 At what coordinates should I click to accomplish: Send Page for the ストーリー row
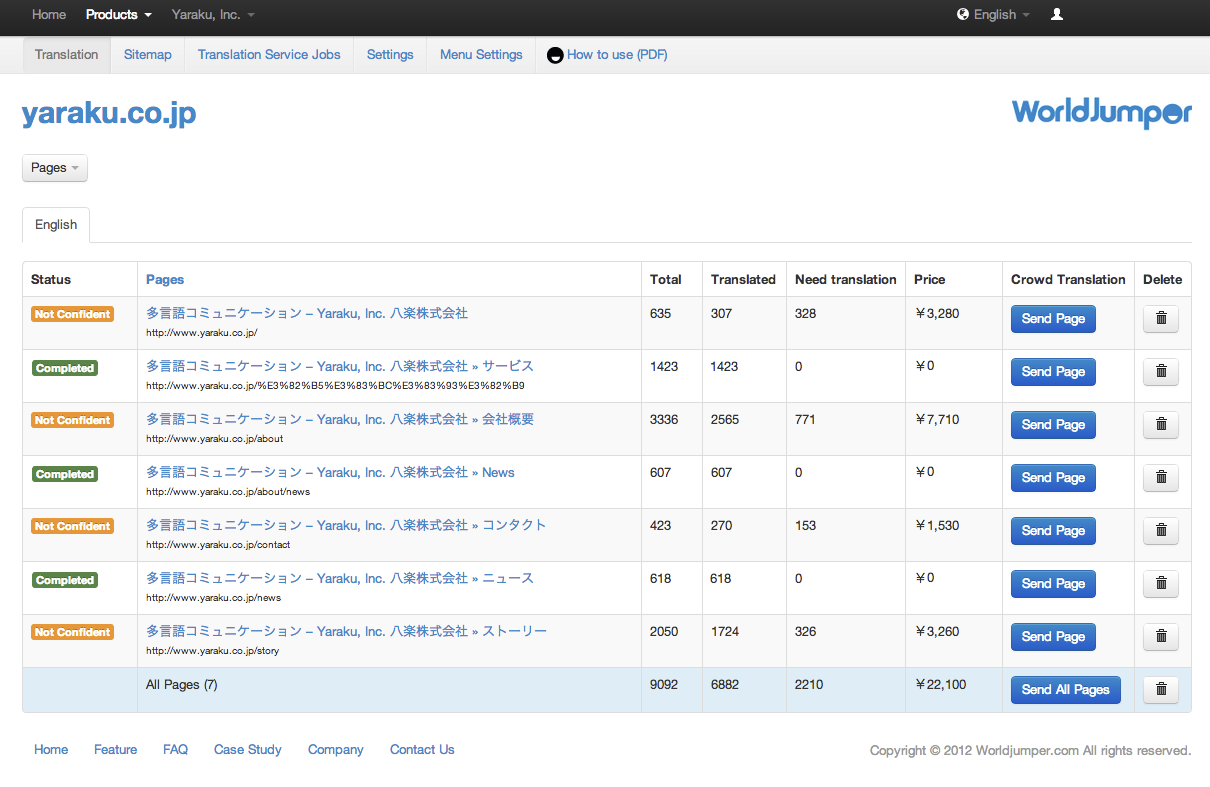pos(1053,637)
